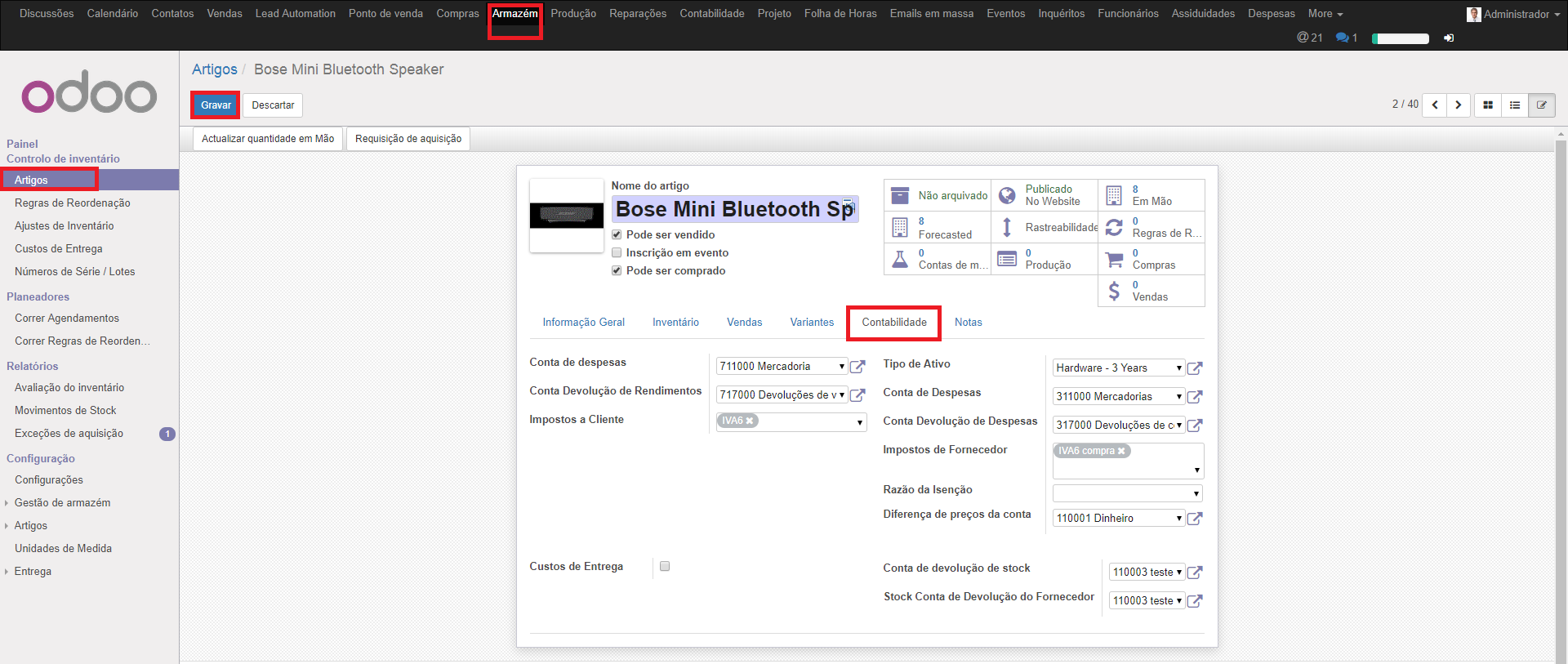Open the 711000 Mercadoria dropdown
The height and width of the screenshot is (664, 1568).
pos(782,367)
